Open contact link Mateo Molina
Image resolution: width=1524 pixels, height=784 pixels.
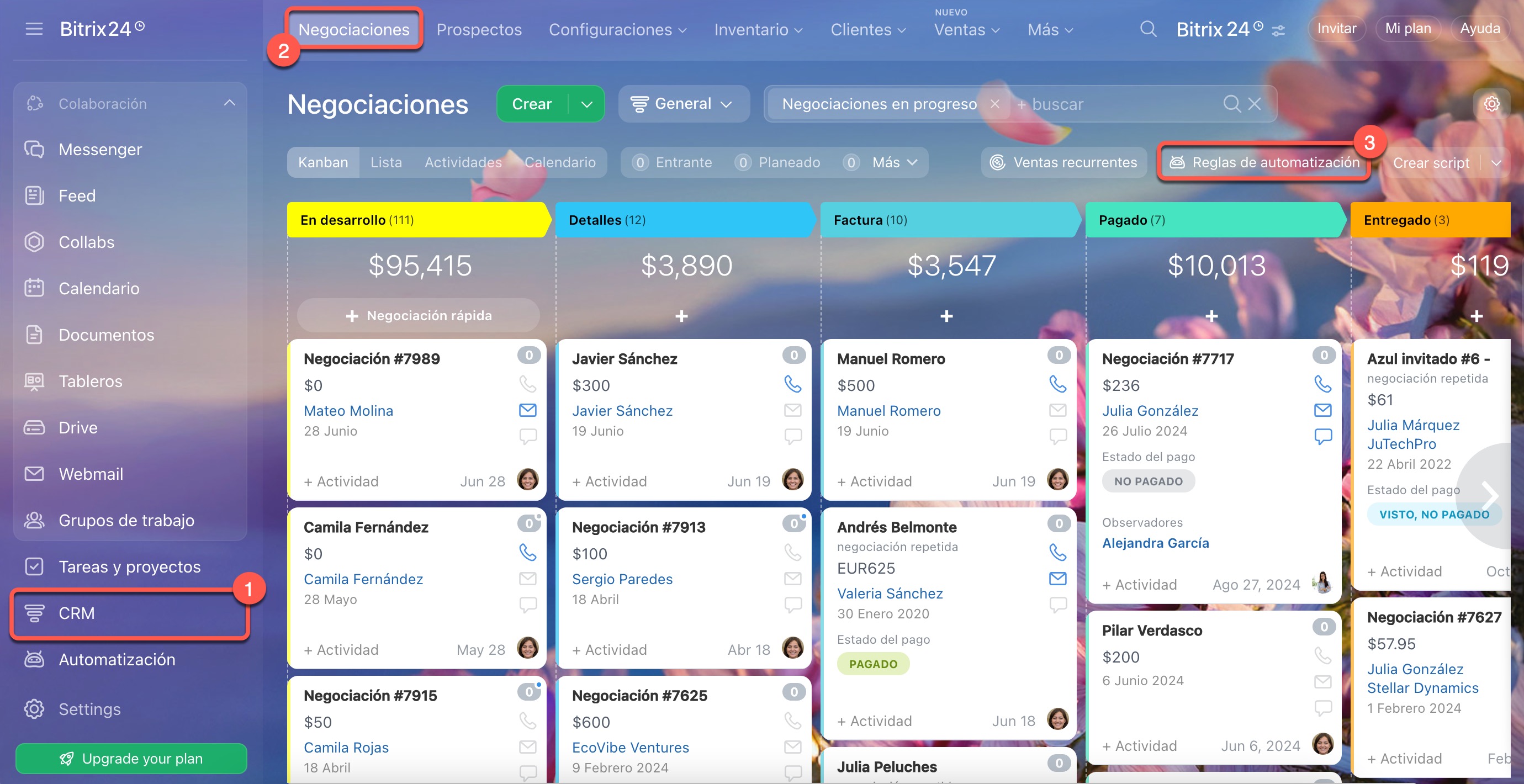pyautogui.click(x=348, y=410)
